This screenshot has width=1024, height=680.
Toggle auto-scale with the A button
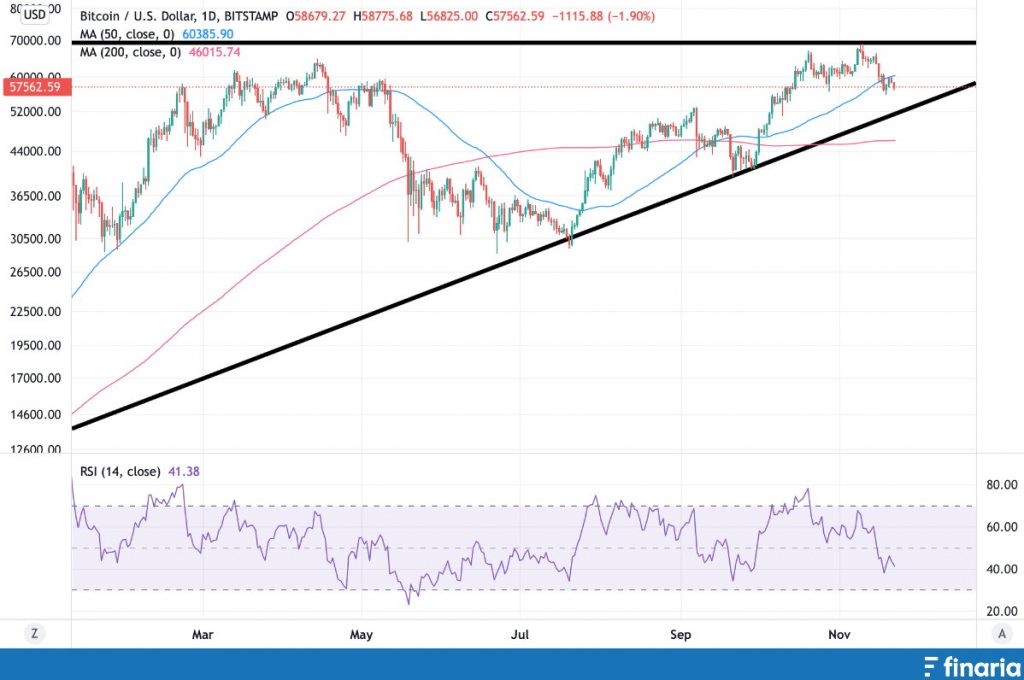click(x=1001, y=633)
